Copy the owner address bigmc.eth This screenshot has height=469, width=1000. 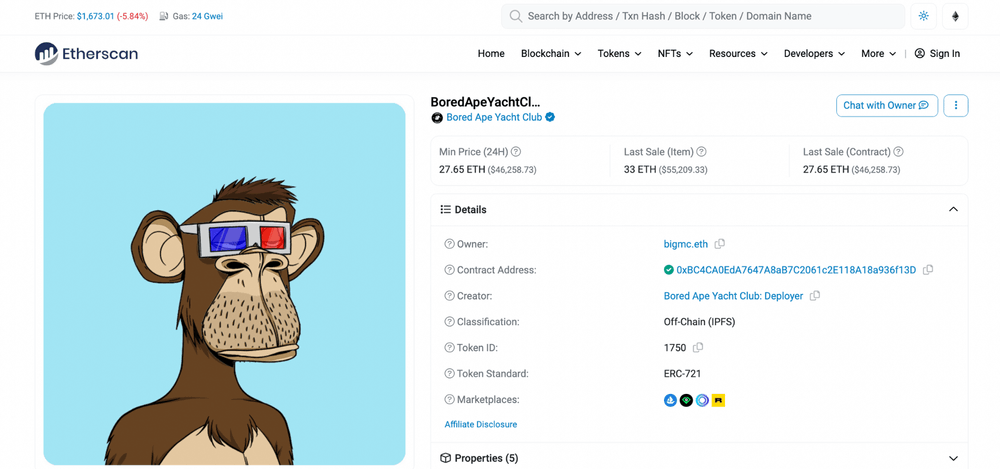click(x=720, y=244)
